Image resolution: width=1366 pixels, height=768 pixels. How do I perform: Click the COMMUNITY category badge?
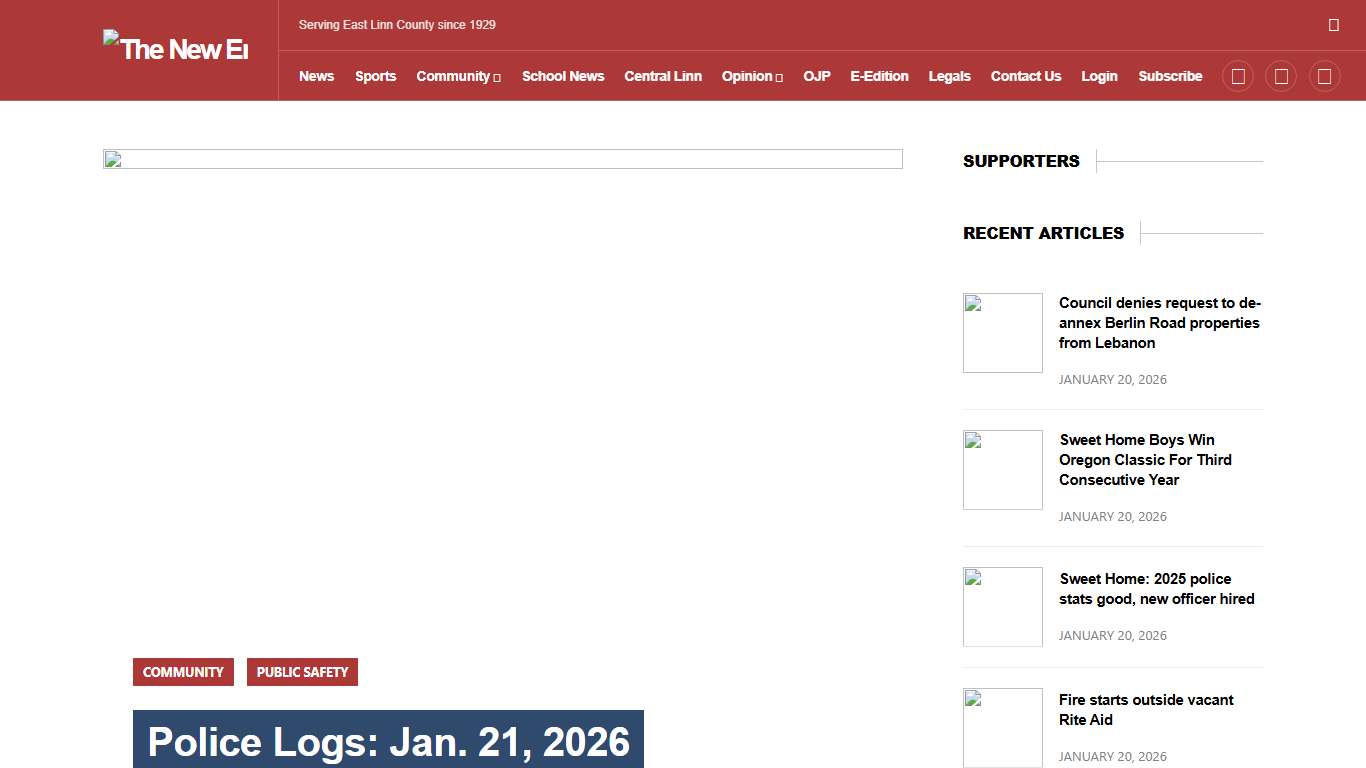[x=183, y=672]
